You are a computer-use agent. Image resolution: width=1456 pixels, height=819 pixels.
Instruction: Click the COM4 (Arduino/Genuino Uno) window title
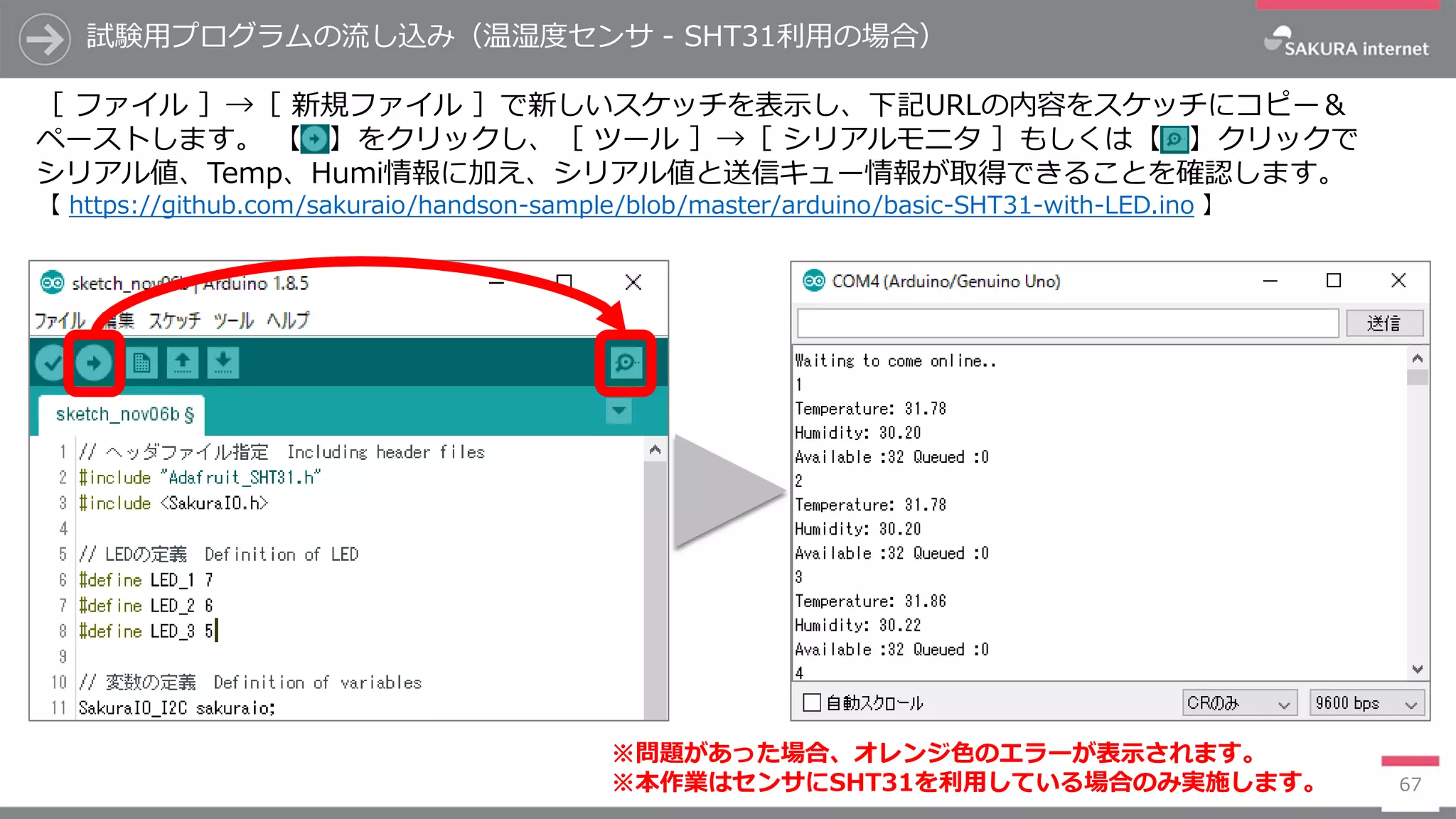[x=946, y=282]
